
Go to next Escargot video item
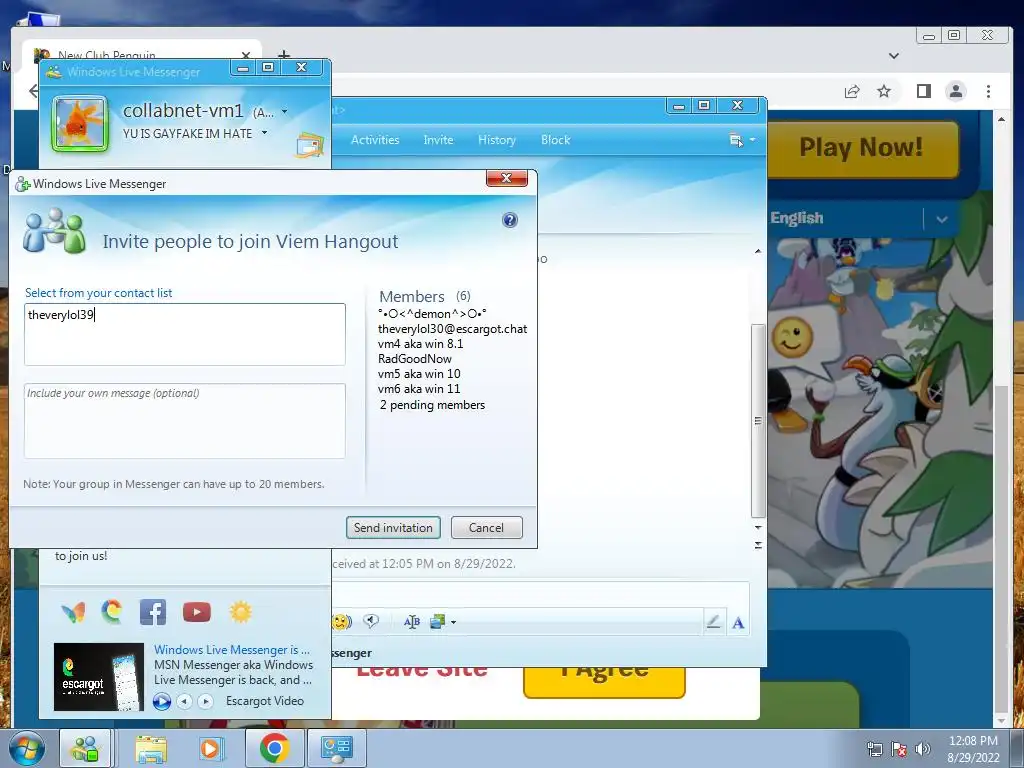pos(206,701)
